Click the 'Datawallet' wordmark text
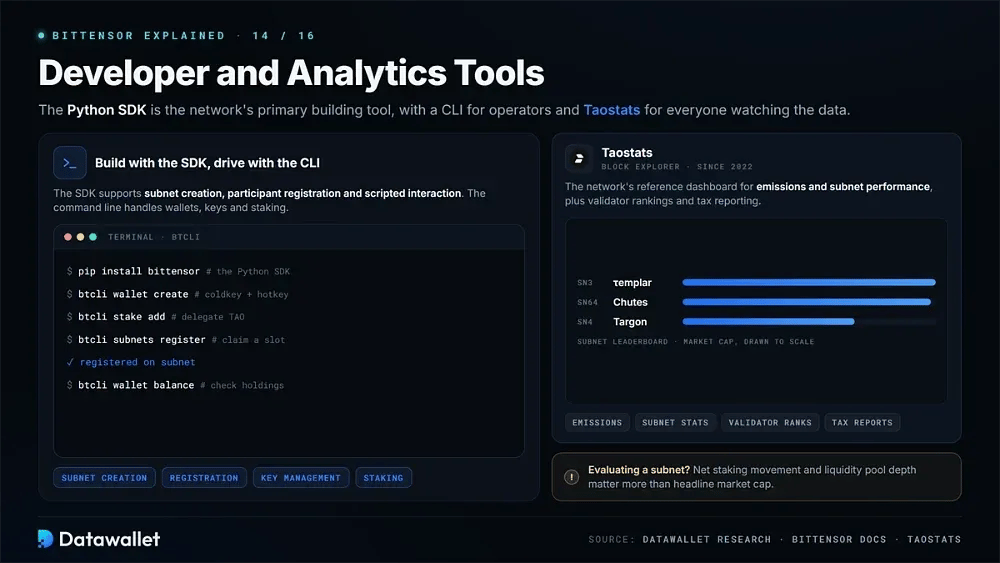 click(x=109, y=539)
